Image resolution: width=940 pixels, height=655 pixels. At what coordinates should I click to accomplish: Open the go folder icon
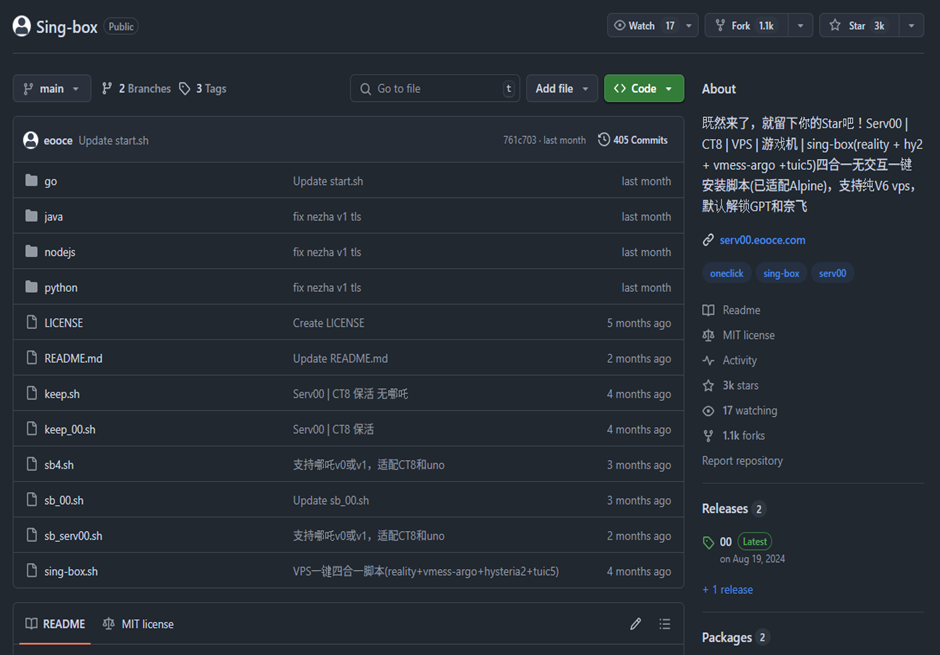31,180
